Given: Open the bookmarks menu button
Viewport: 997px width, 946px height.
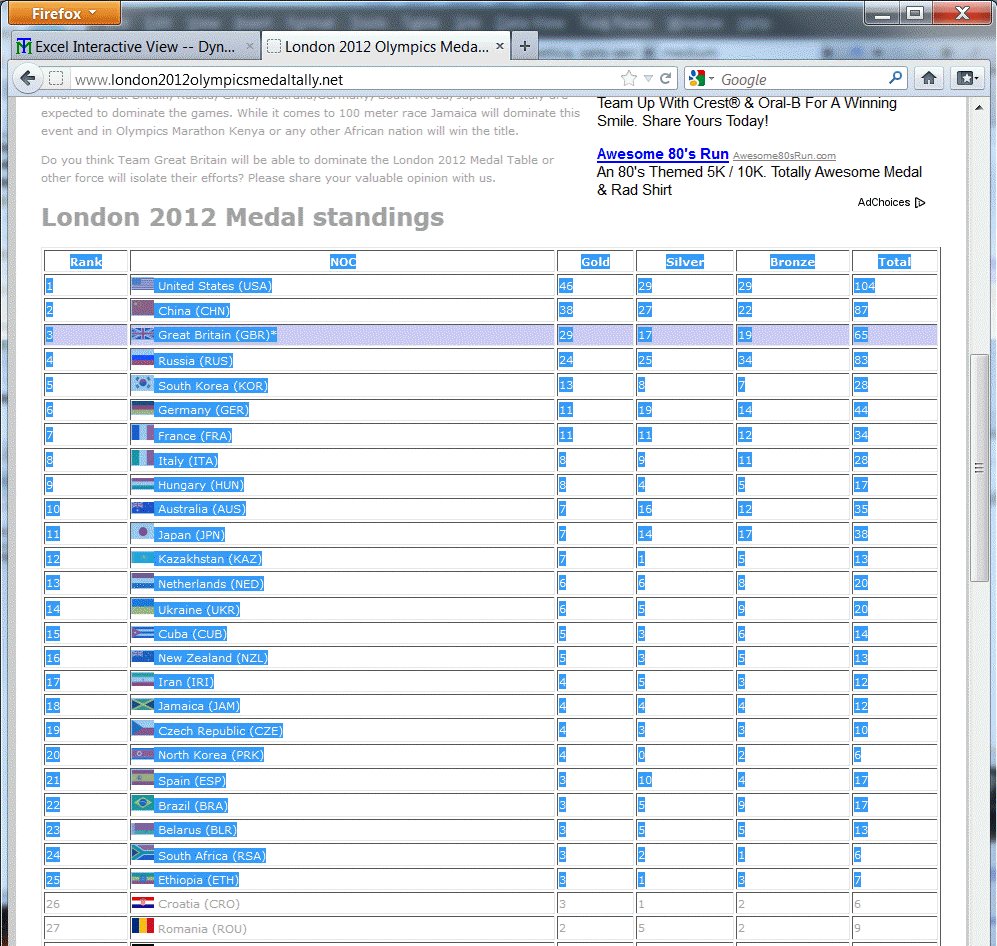Looking at the screenshot, I should [x=966, y=79].
